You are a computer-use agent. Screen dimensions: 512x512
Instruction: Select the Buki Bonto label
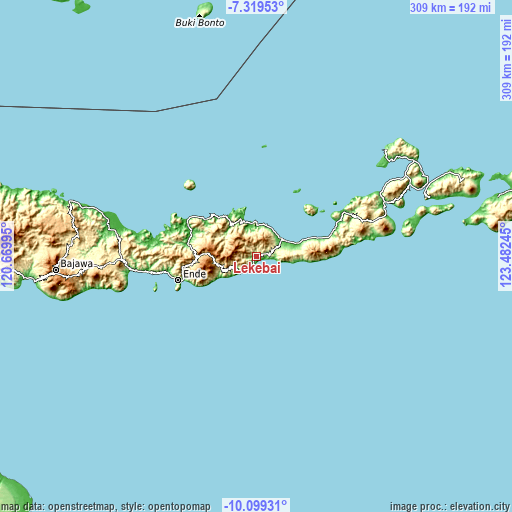[x=200, y=23]
